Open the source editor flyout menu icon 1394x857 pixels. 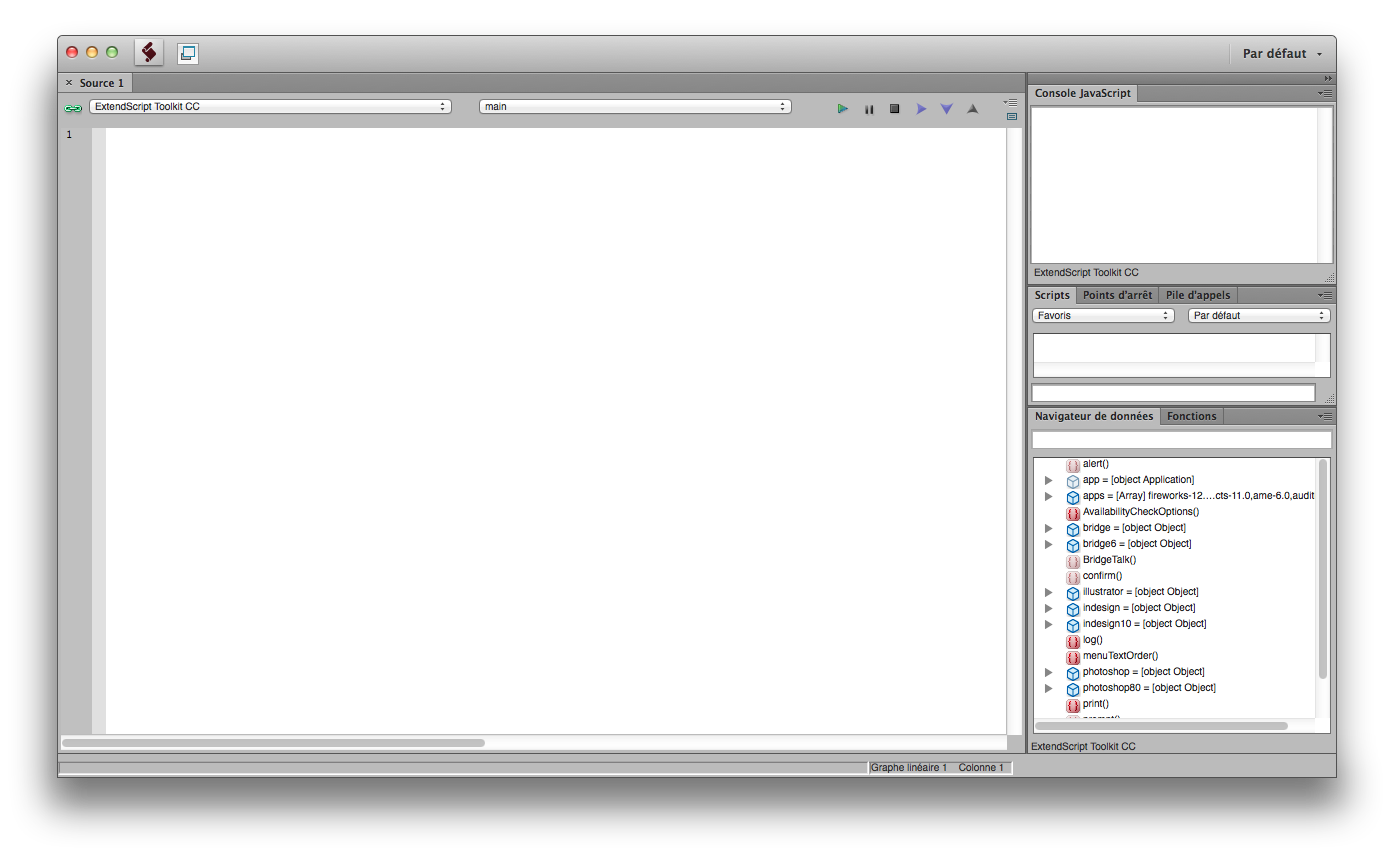(1011, 101)
